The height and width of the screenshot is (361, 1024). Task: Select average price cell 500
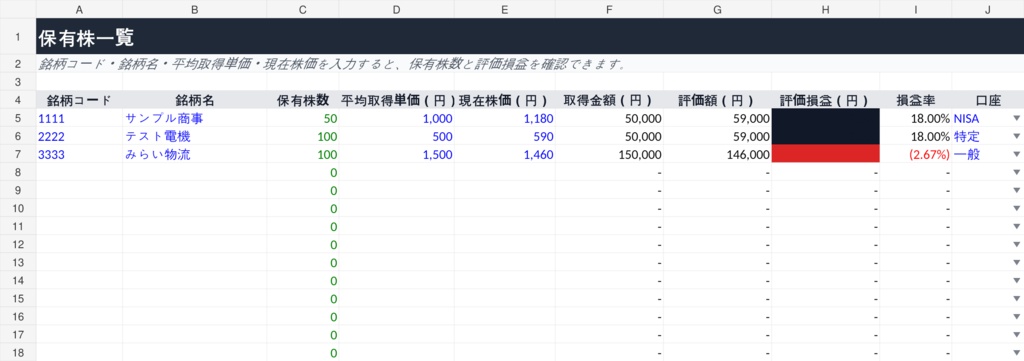point(396,136)
